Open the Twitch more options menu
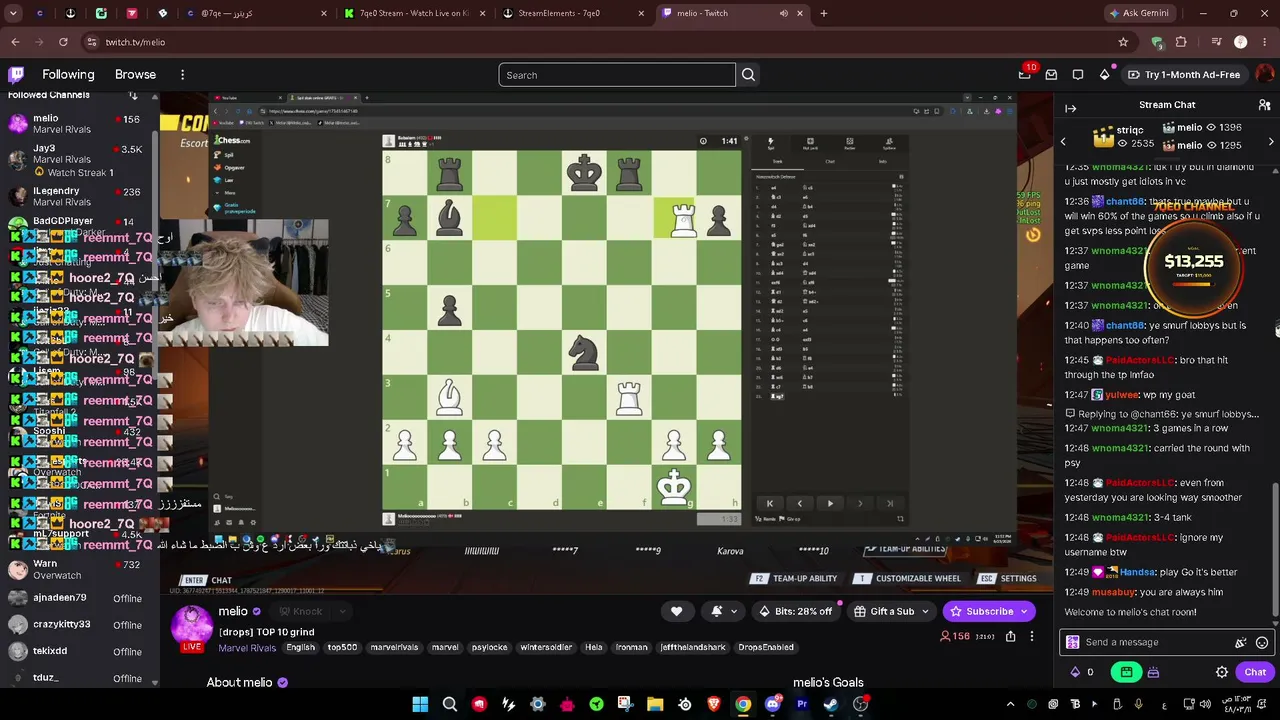Image resolution: width=1280 pixels, height=720 pixels. (182, 74)
